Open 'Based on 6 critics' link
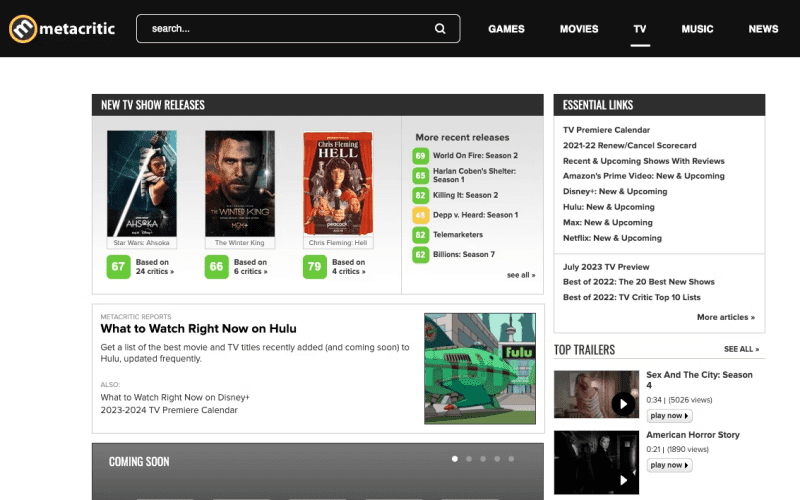 click(x=251, y=266)
